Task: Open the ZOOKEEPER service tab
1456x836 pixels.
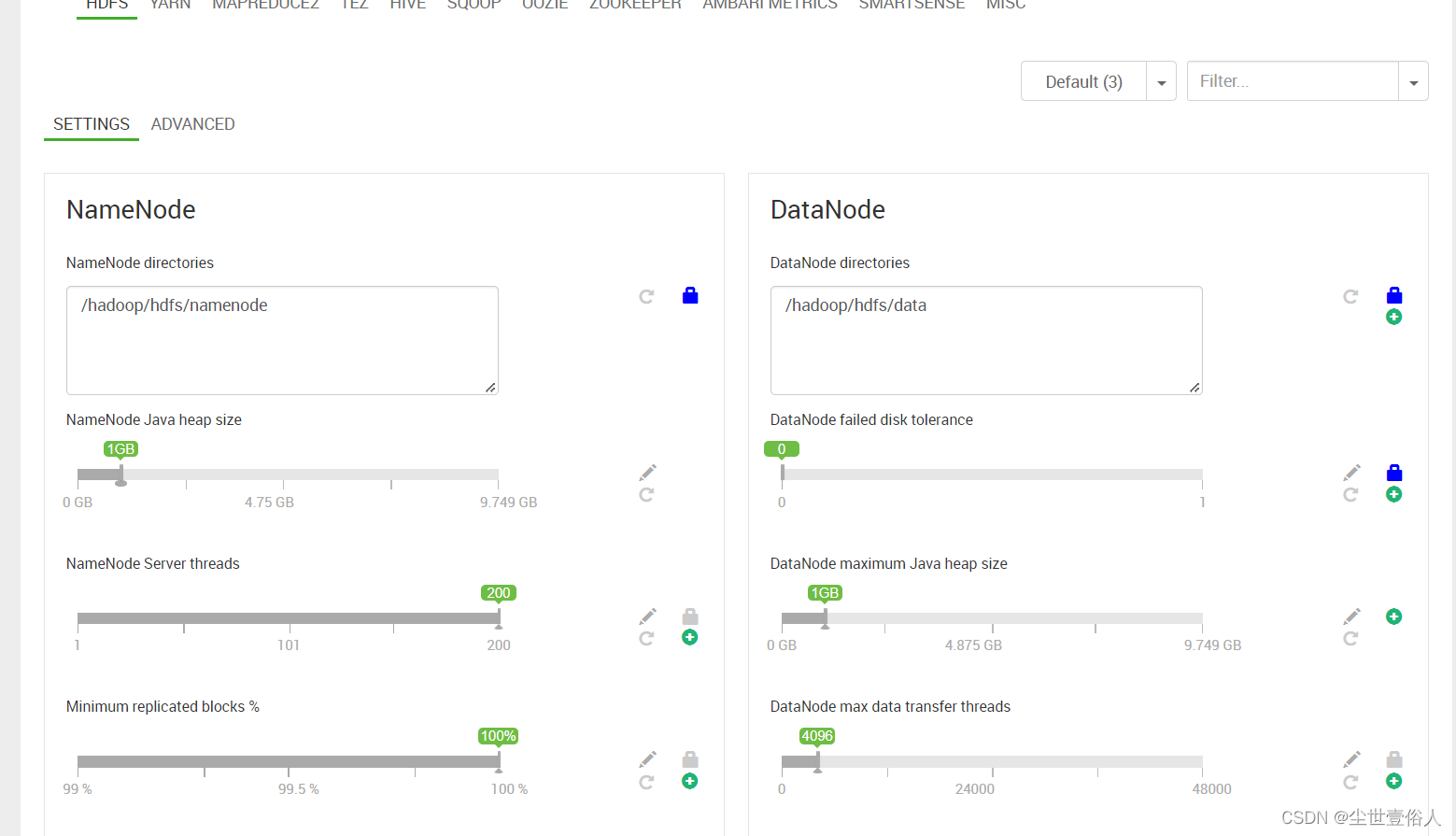Action: 635,5
